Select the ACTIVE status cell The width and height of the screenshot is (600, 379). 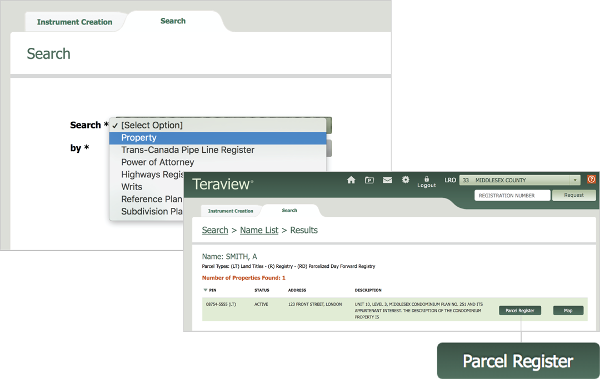(x=261, y=304)
